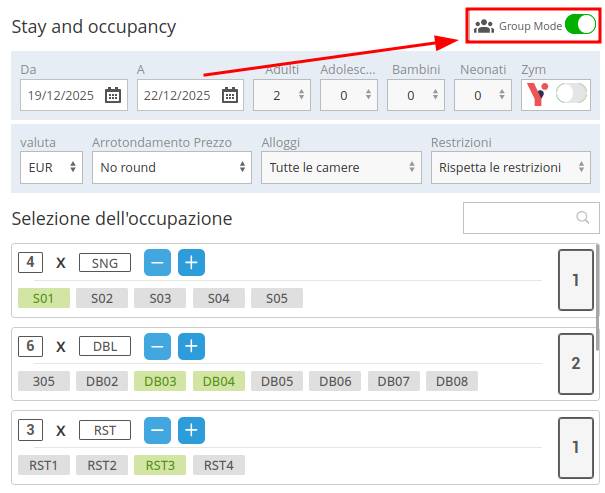This screenshot has height=493, width=605.
Task: Decrease the DBL room count
Action: [158, 347]
